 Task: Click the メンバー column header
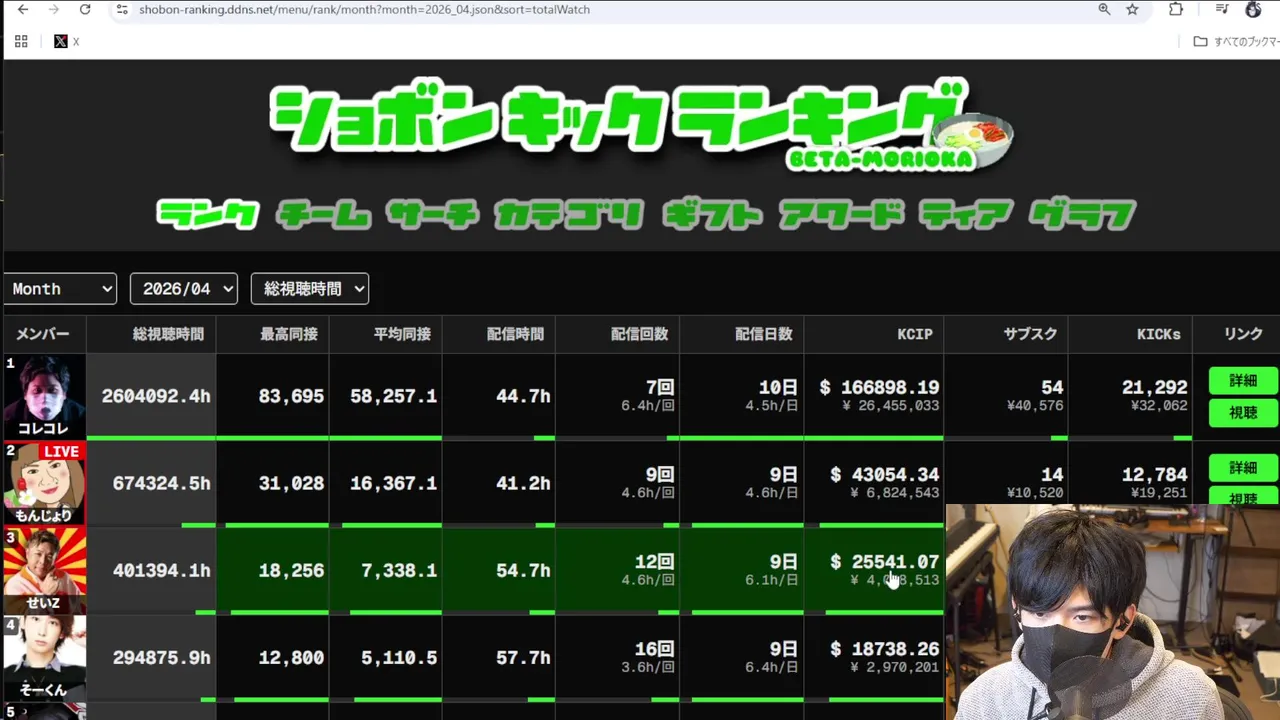(43, 334)
